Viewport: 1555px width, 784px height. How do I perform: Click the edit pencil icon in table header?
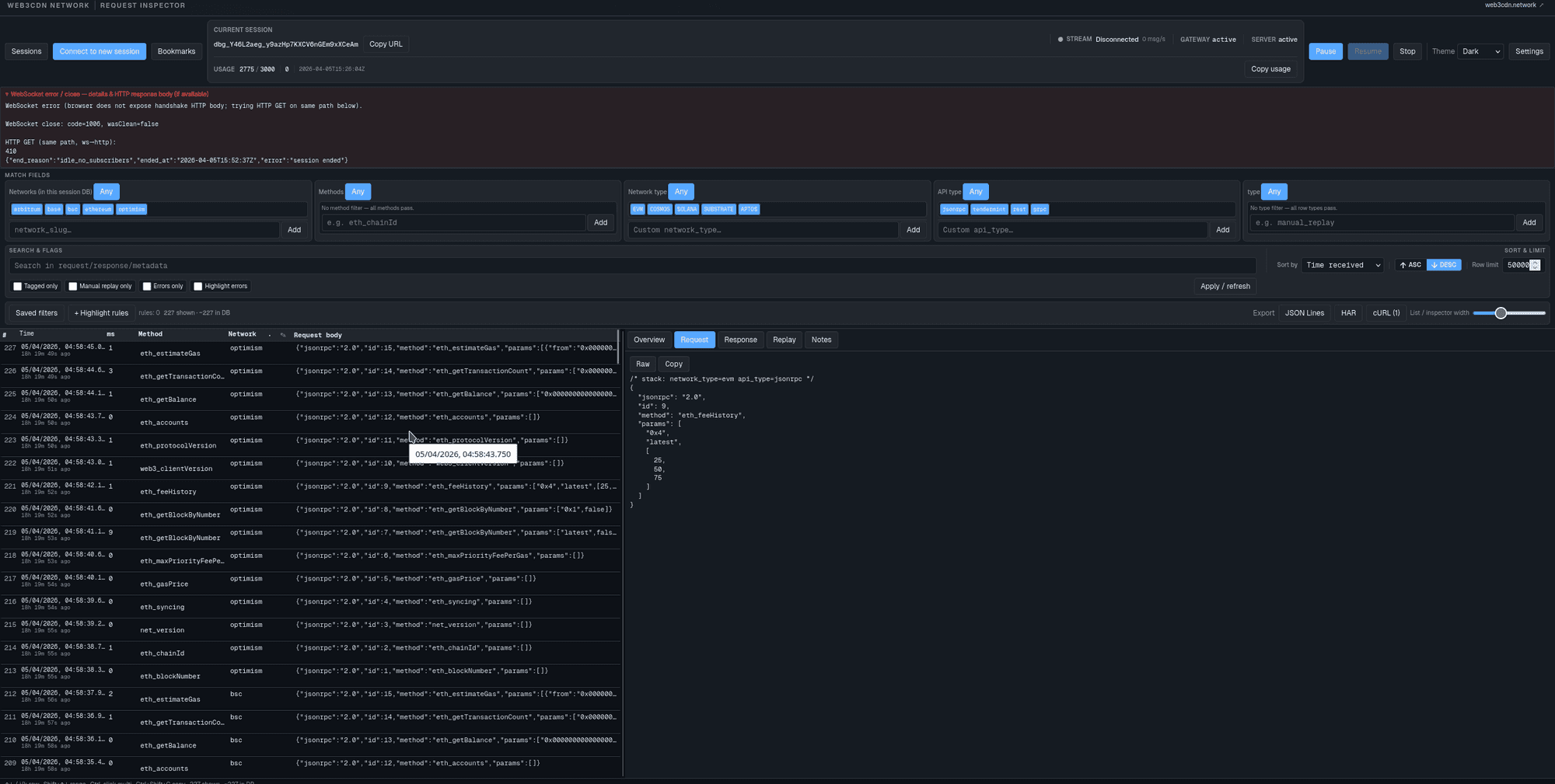tap(283, 335)
